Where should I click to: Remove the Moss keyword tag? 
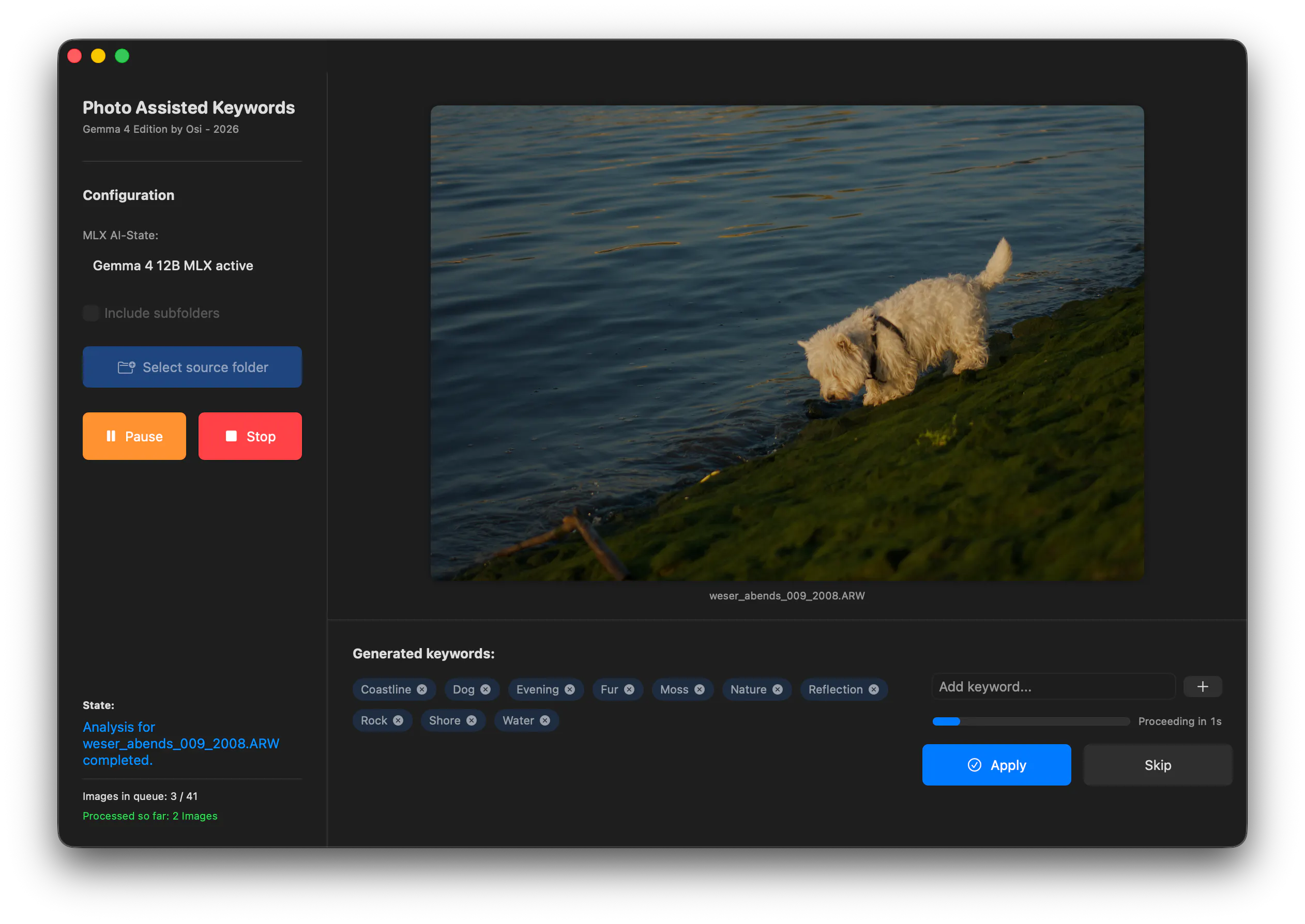[x=700, y=689]
